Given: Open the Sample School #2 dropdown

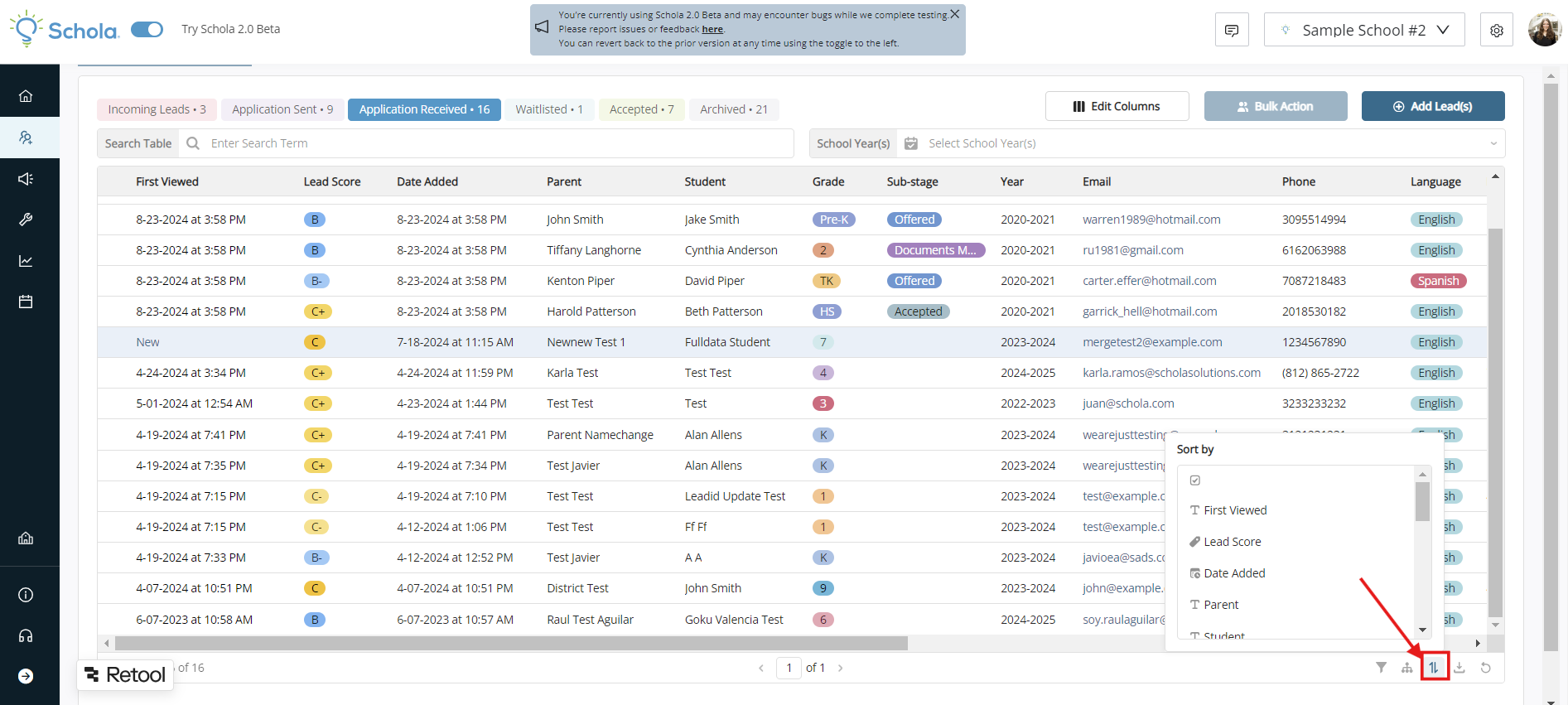Looking at the screenshot, I should click(1364, 30).
